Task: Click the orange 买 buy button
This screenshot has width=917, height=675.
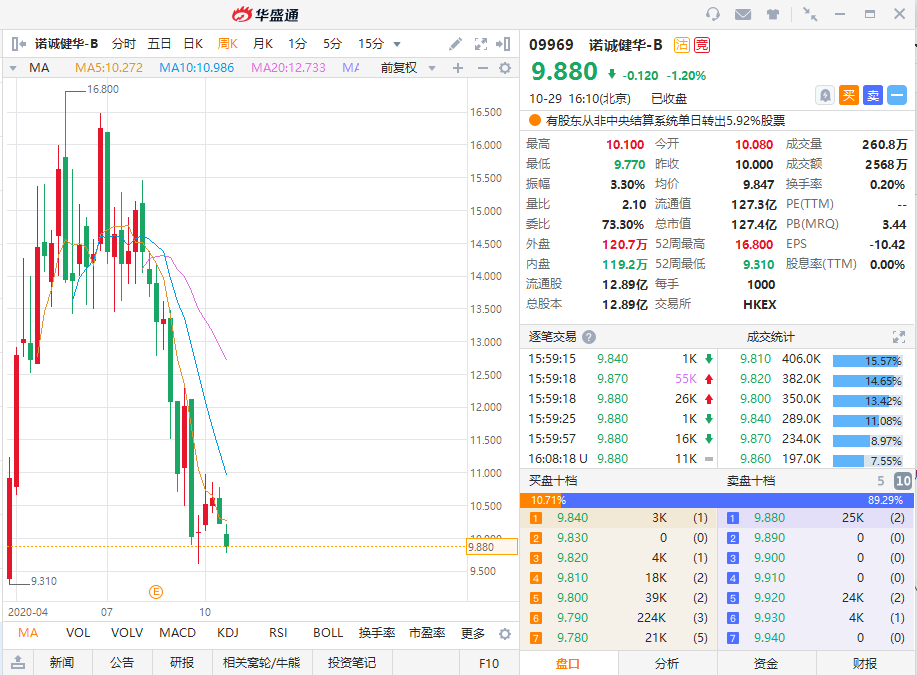Action: 849,95
